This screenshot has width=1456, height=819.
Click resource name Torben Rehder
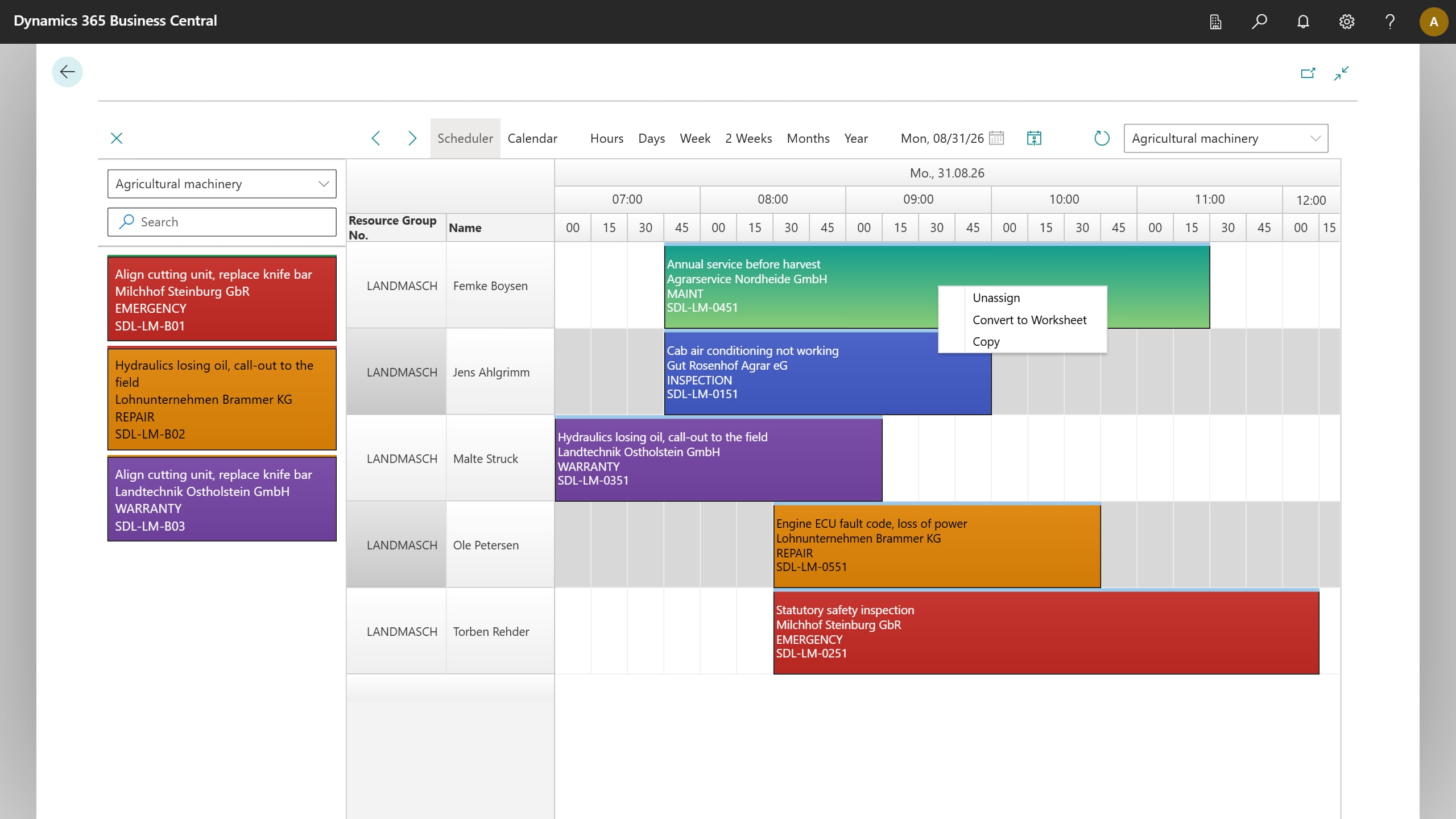(491, 632)
